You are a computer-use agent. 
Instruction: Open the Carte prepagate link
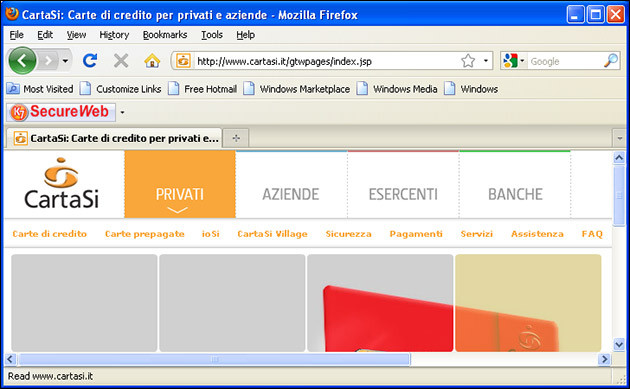(145, 234)
